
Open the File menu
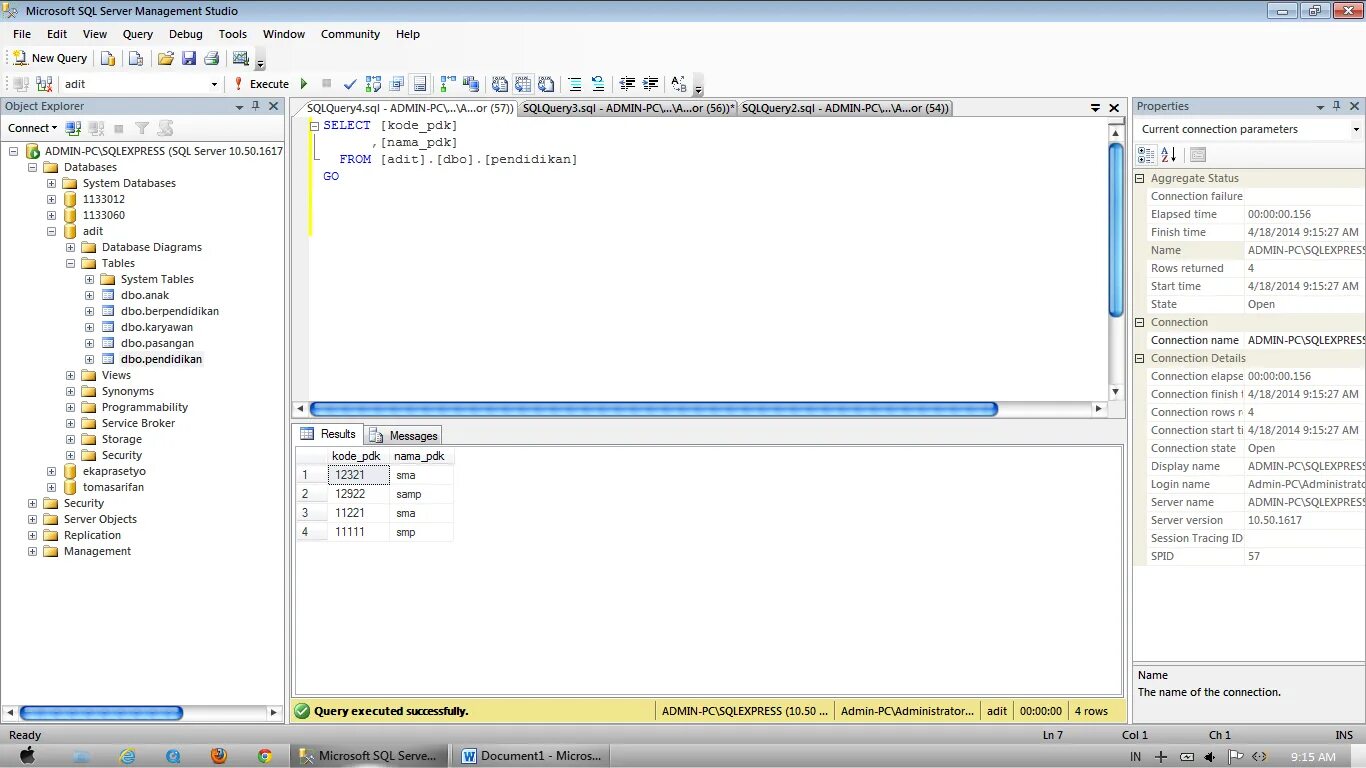[22, 34]
